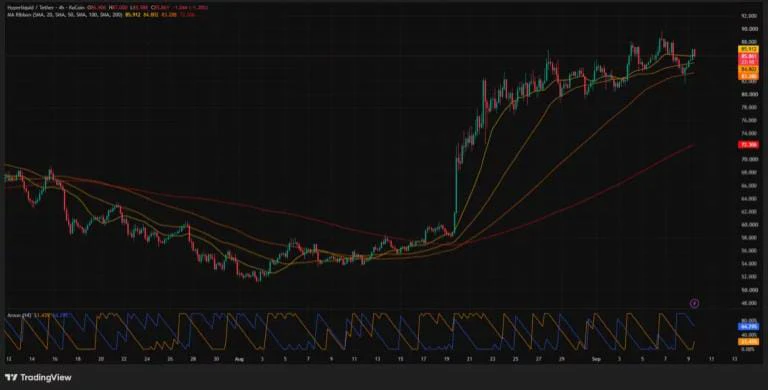Click the blue Aroon value label on axis

tap(748, 326)
